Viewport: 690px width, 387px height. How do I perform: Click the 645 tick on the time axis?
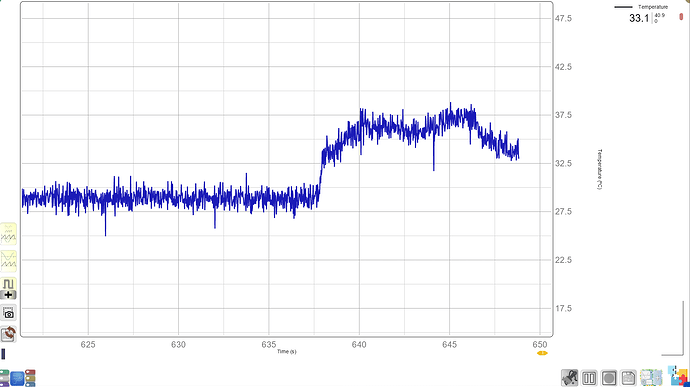click(x=450, y=345)
